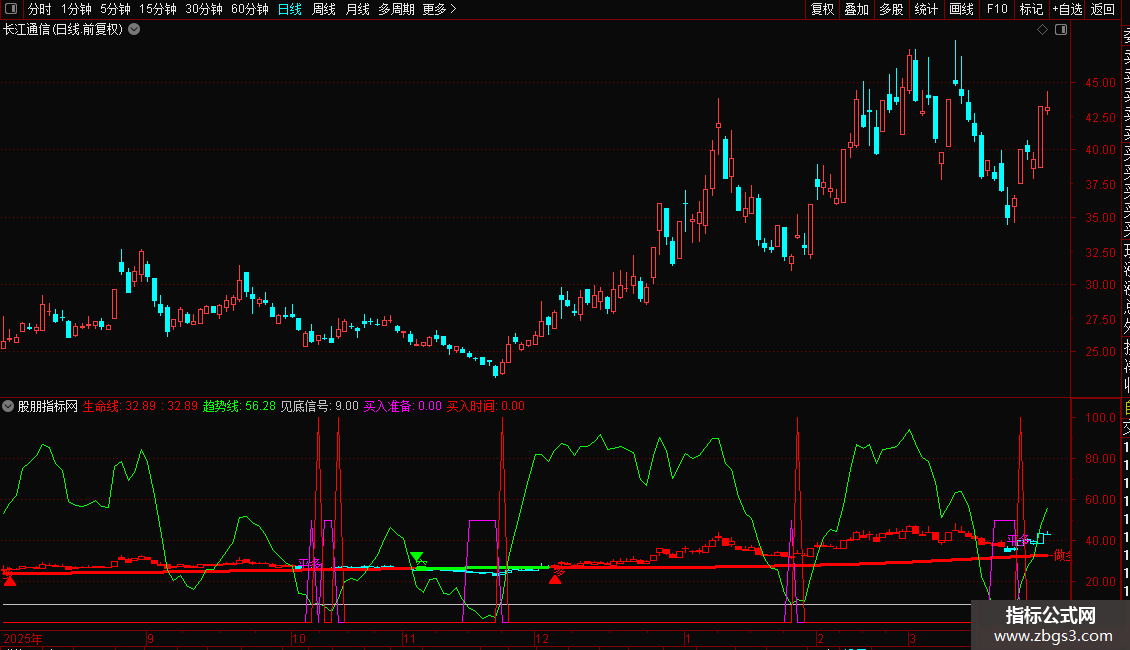1130x650 pixels.
Task: Click the 买入准备 0.00 label
Action: [x=402, y=406]
